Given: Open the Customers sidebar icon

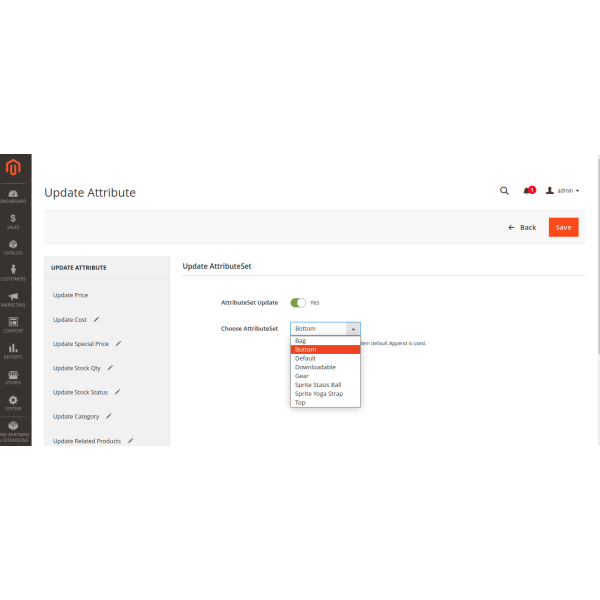Looking at the screenshot, I should point(13,273).
